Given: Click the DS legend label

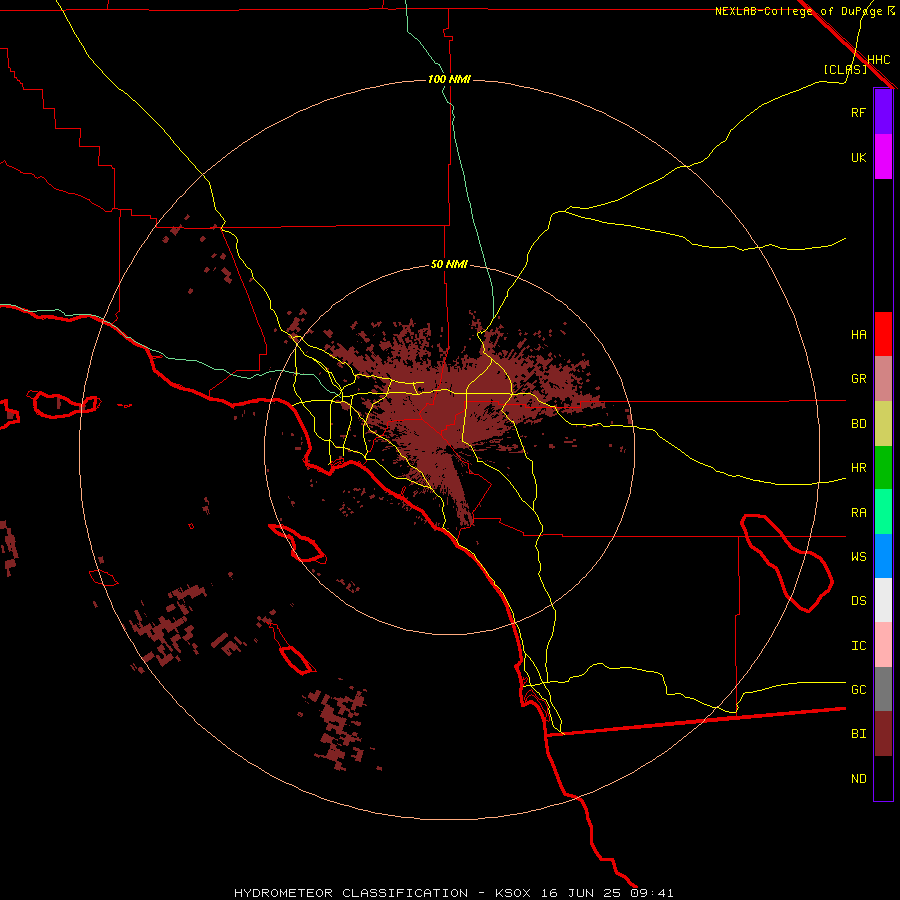Looking at the screenshot, I should [858, 601].
